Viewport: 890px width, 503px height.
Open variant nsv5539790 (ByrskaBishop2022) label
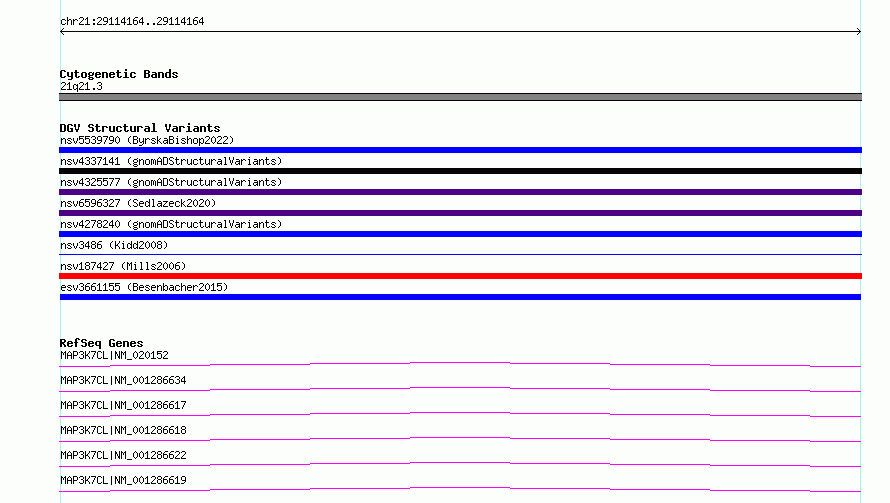click(x=147, y=140)
